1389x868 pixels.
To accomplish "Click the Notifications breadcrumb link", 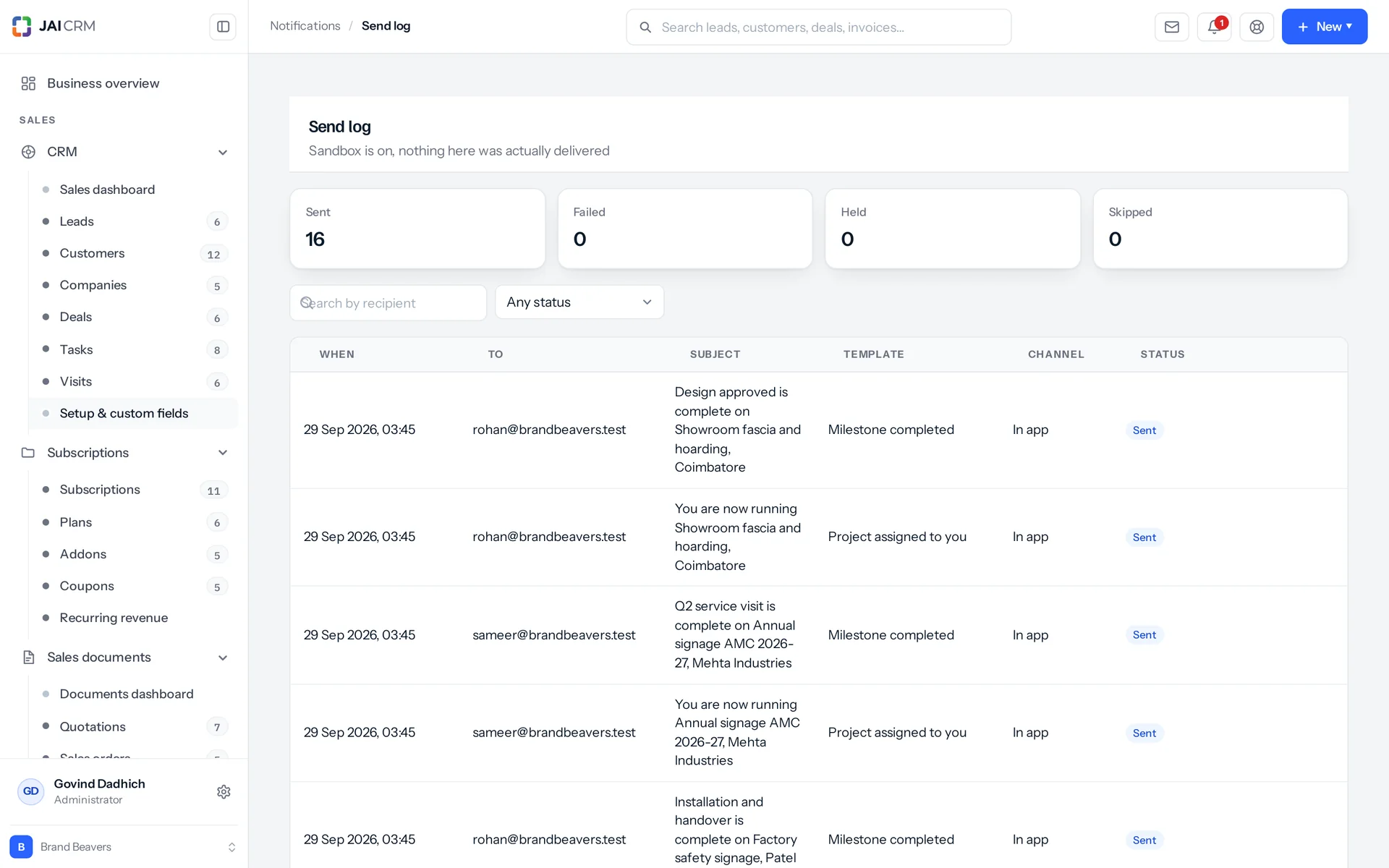I will pyautogui.click(x=305, y=26).
